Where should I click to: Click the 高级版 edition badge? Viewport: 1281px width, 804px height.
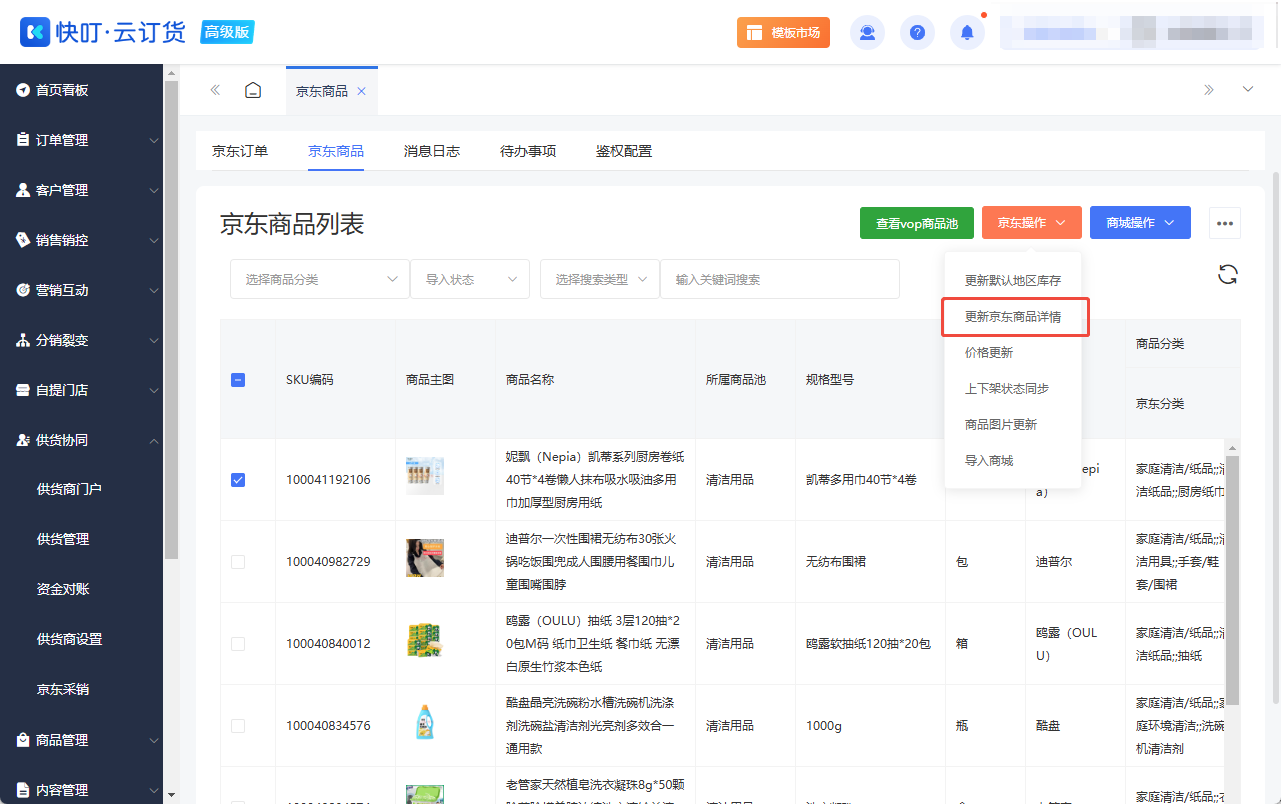[x=228, y=32]
